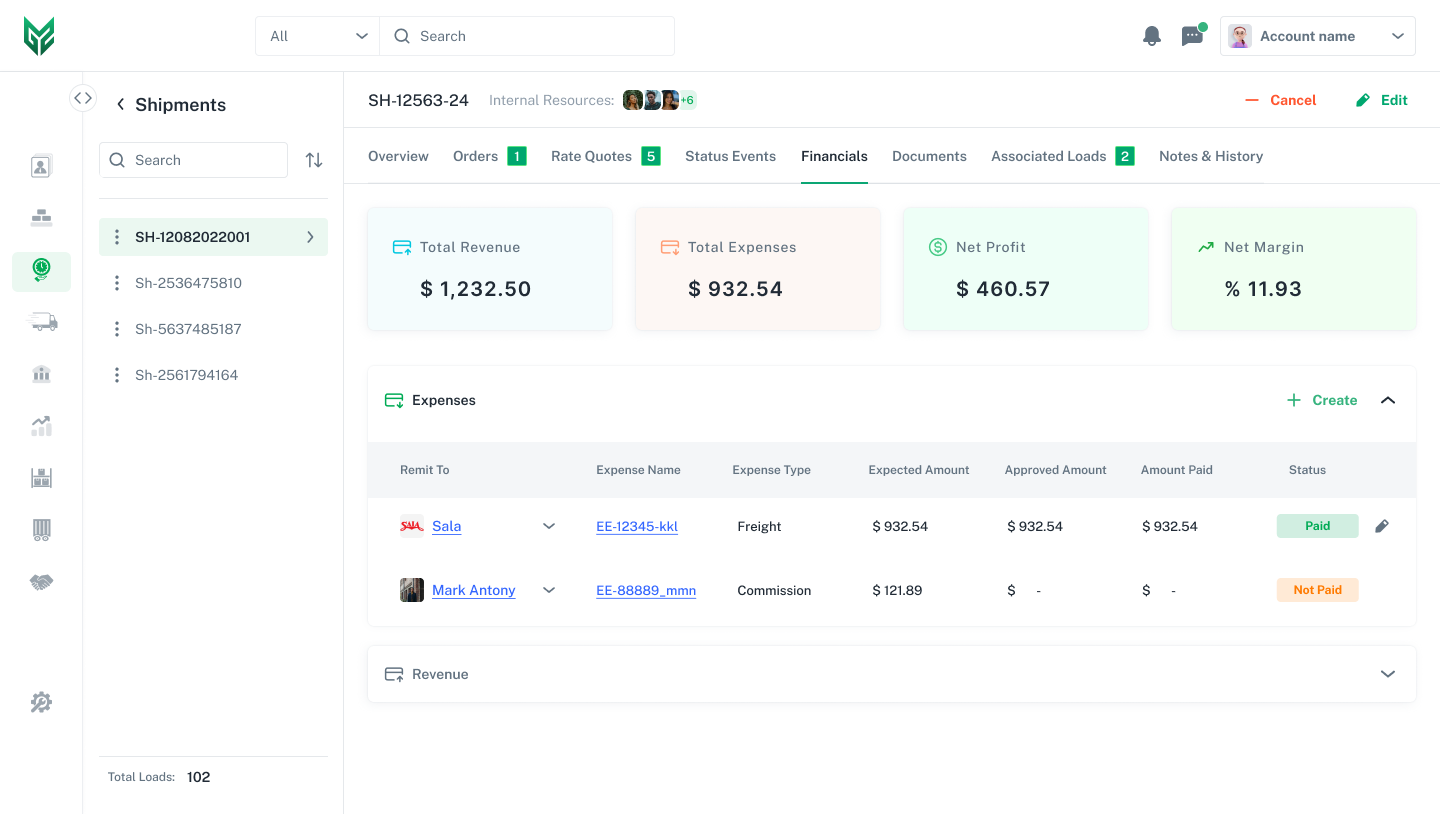Viewport: 1440px width, 814px height.
Task: Sort the shipments list
Action: [314, 160]
